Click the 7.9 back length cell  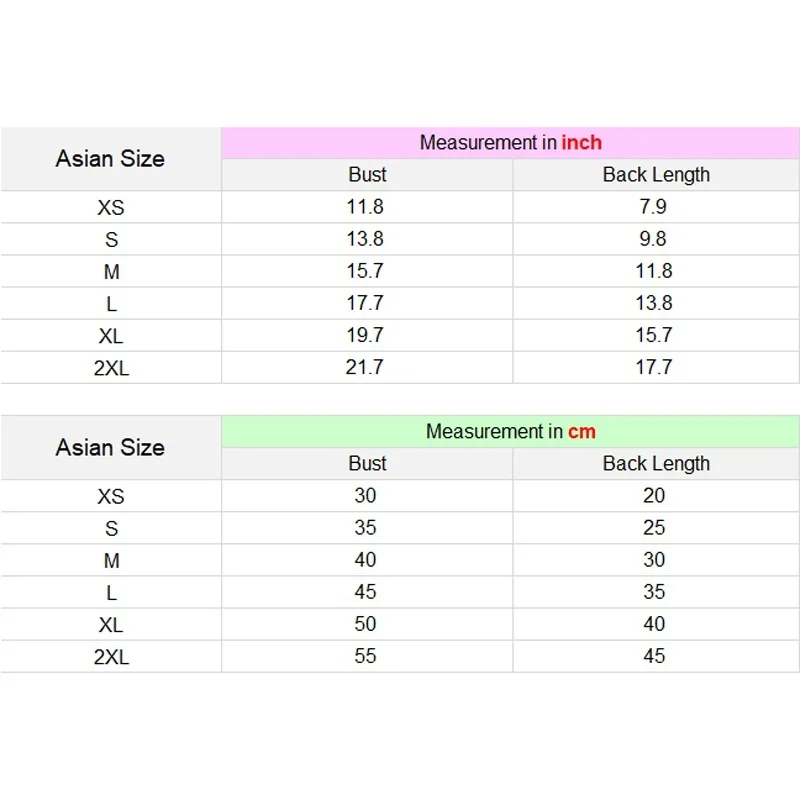654,207
